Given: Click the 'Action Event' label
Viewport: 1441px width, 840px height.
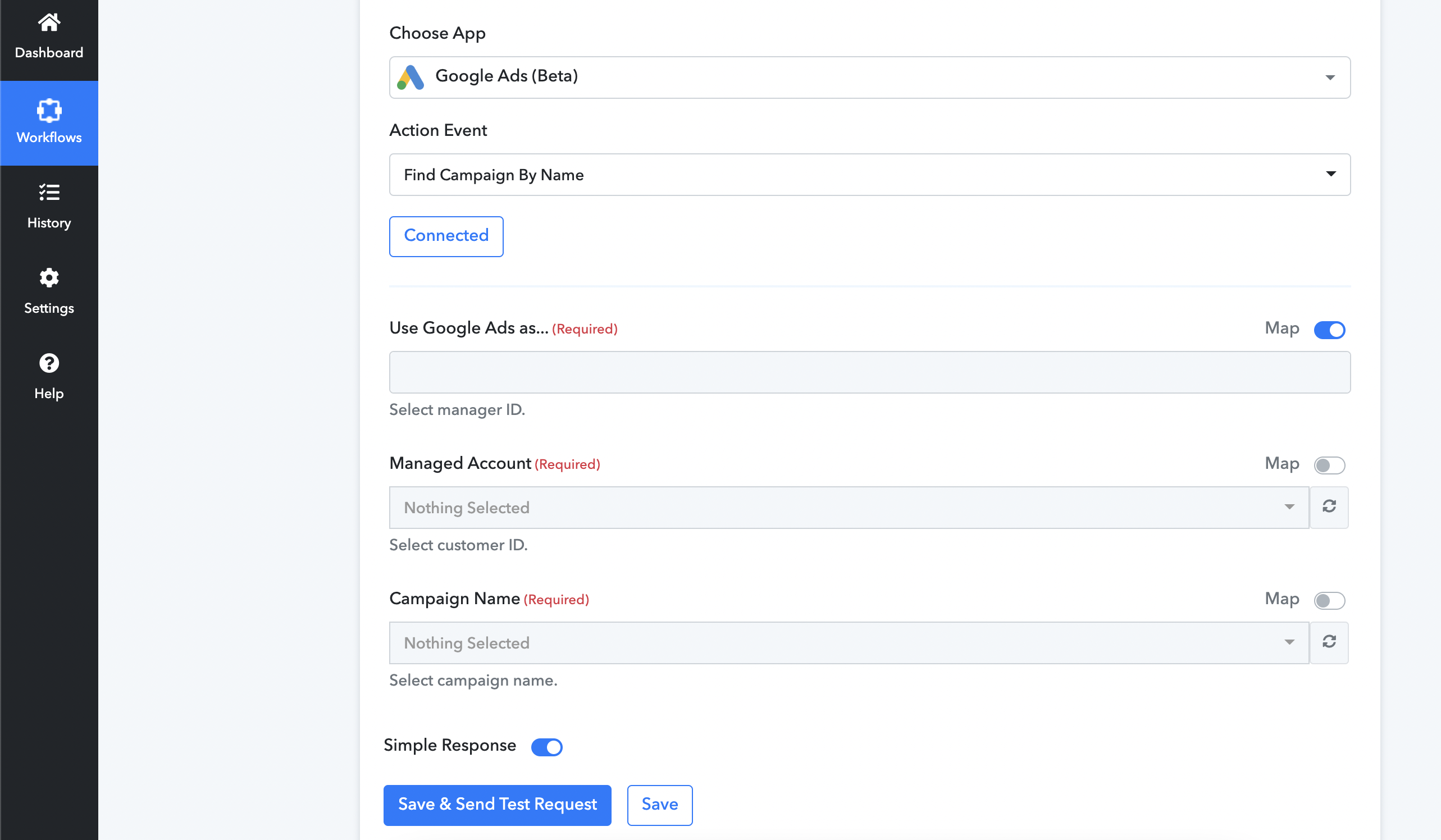Looking at the screenshot, I should tap(438, 130).
